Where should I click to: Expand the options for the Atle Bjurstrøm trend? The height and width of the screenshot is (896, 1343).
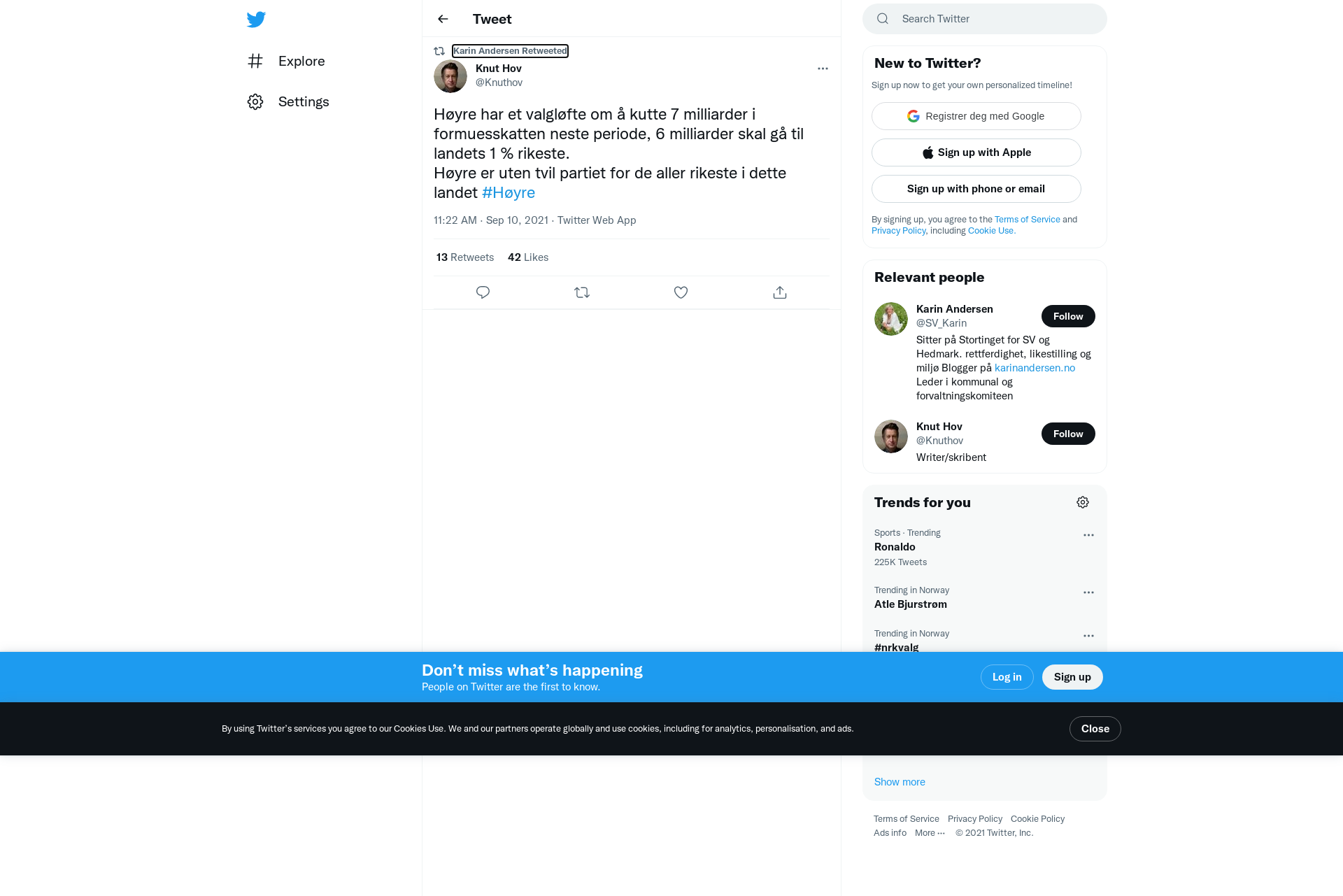pos(1088,592)
